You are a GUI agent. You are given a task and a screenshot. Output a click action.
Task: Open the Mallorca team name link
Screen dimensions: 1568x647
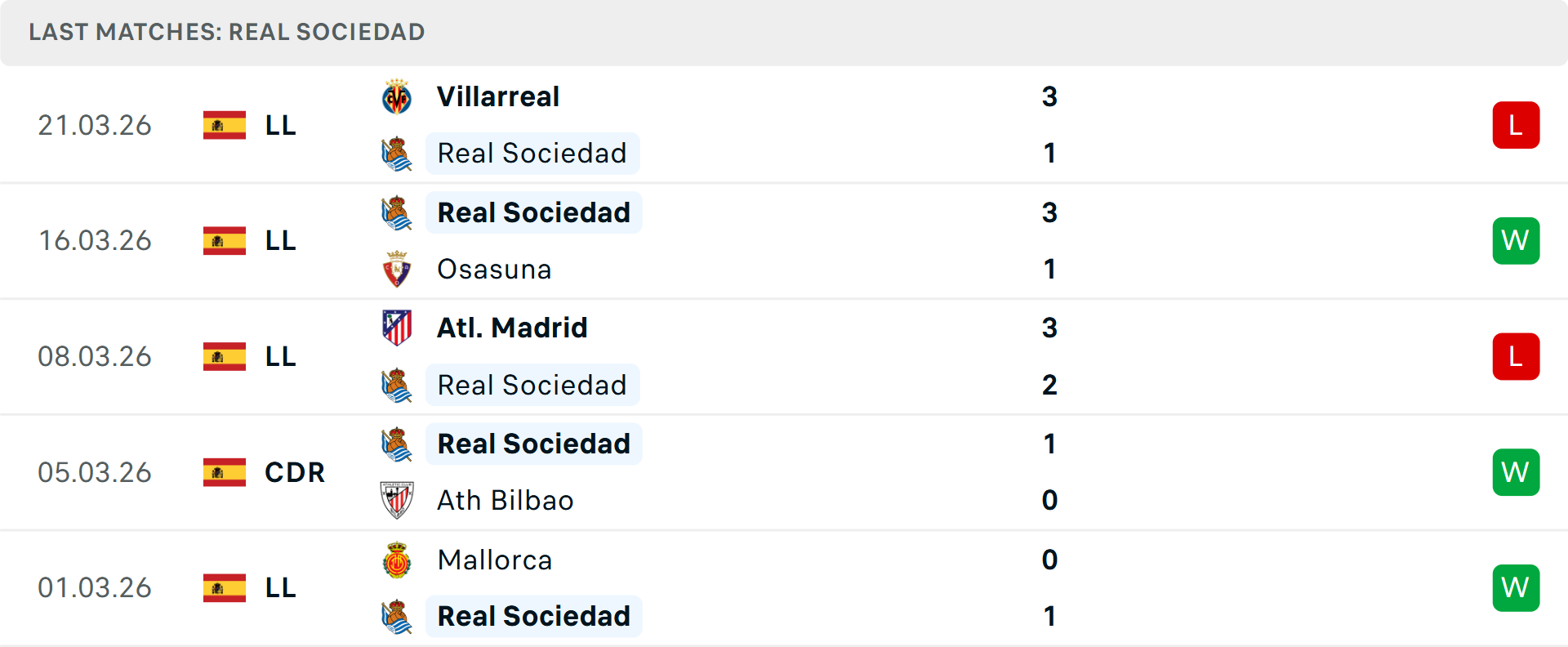click(x=494, y=560)
